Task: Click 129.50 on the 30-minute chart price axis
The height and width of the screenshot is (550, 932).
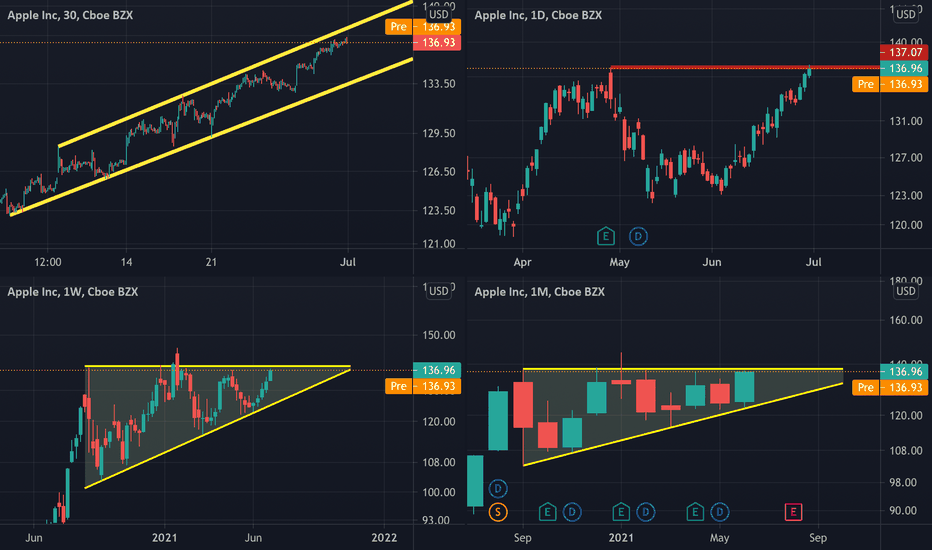Action: point(439,133)
